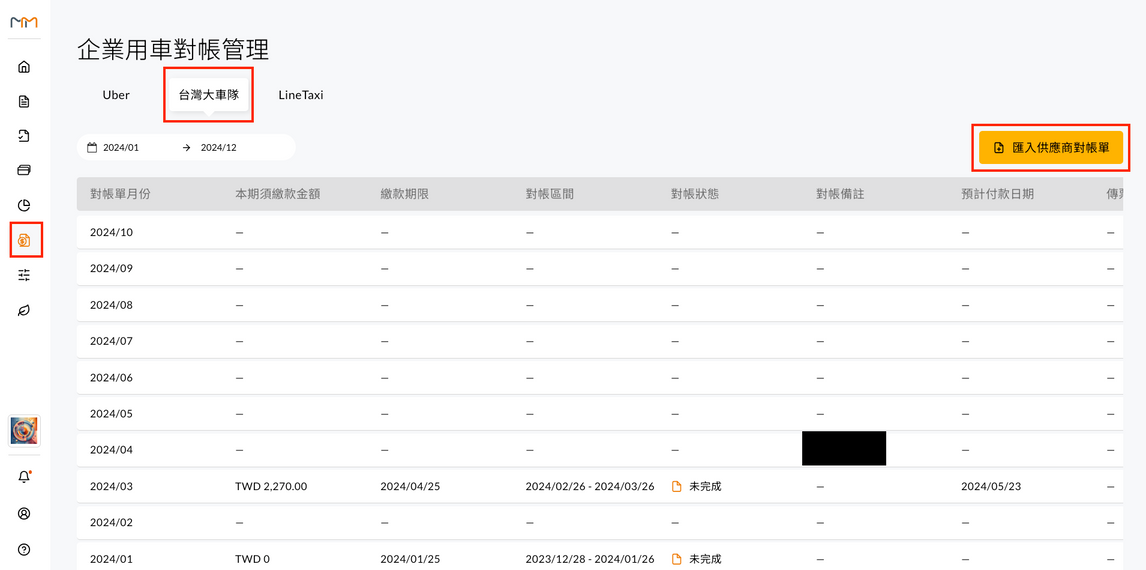Switch to the Uber tab

click(x=116, y=95)
